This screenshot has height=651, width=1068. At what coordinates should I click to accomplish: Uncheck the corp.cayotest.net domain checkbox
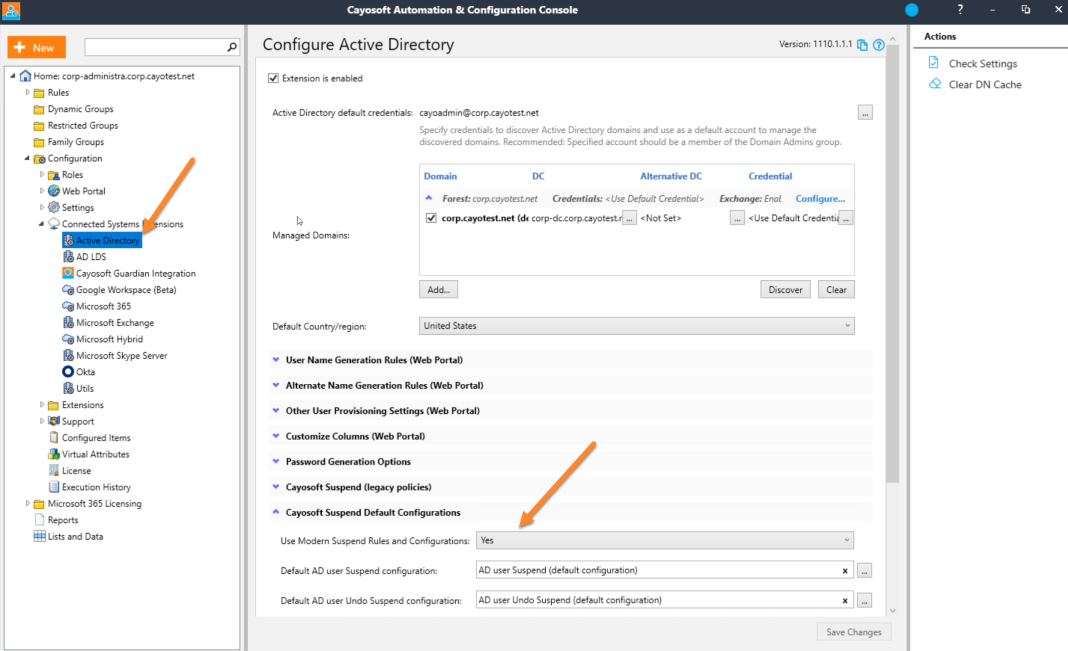(x=430, y=218)
